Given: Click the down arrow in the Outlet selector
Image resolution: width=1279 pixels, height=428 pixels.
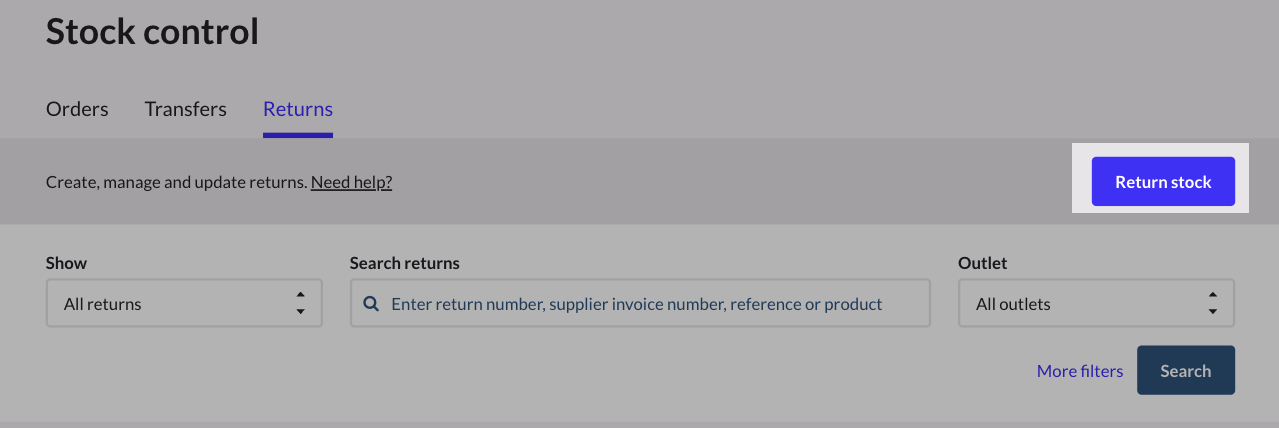Looking at the screenshot, I should (x=1212, y=311).
